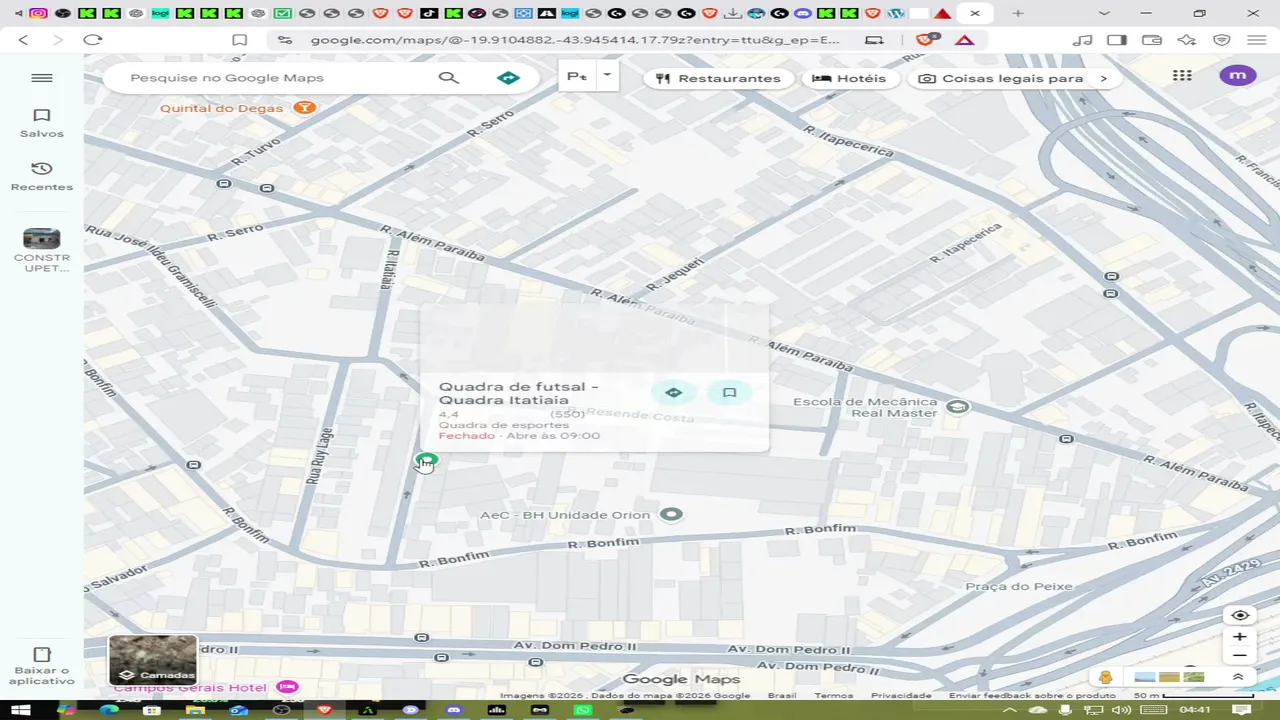1280x720 pixels.
Task: Open the taskbar volume control
Action: coord(1120,710)
